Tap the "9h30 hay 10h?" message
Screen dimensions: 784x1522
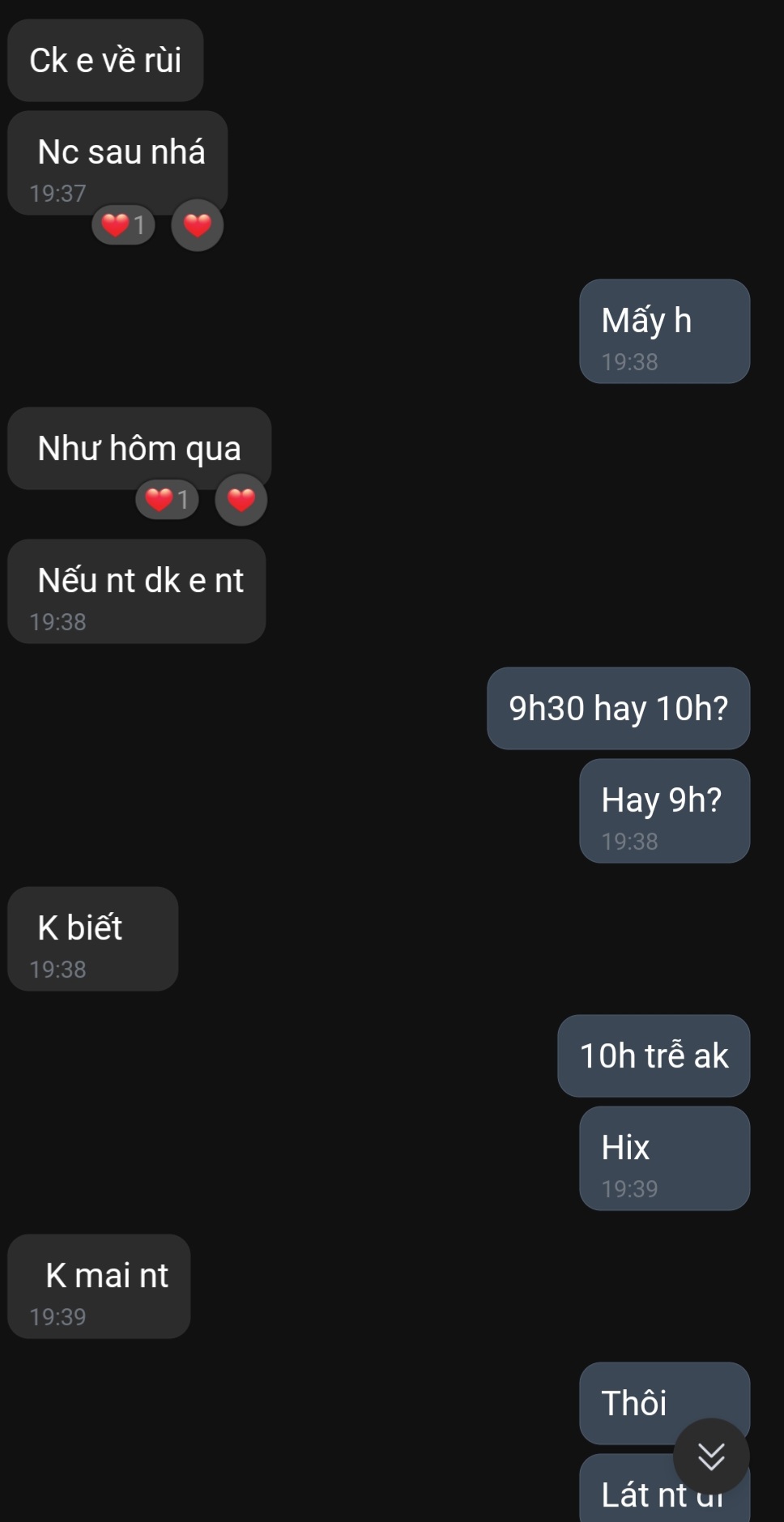click(x=618, y=708)
